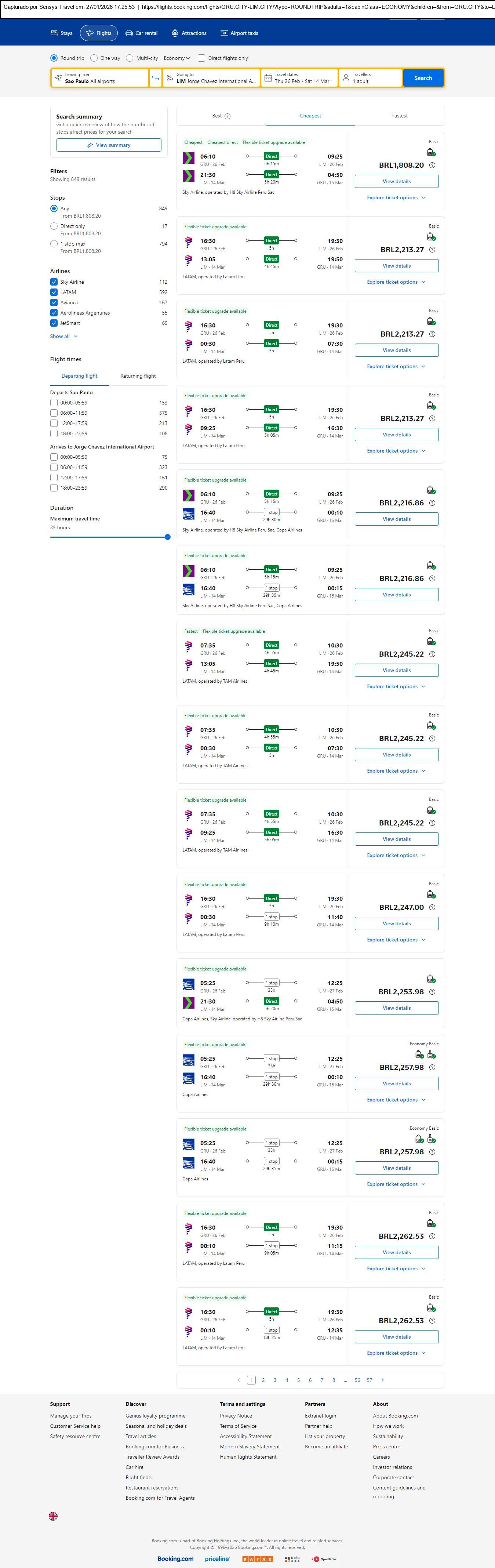Expand Explore ticket options for BRL1,808.20 flight
495x1568 pixels.
tap(396, 198)
